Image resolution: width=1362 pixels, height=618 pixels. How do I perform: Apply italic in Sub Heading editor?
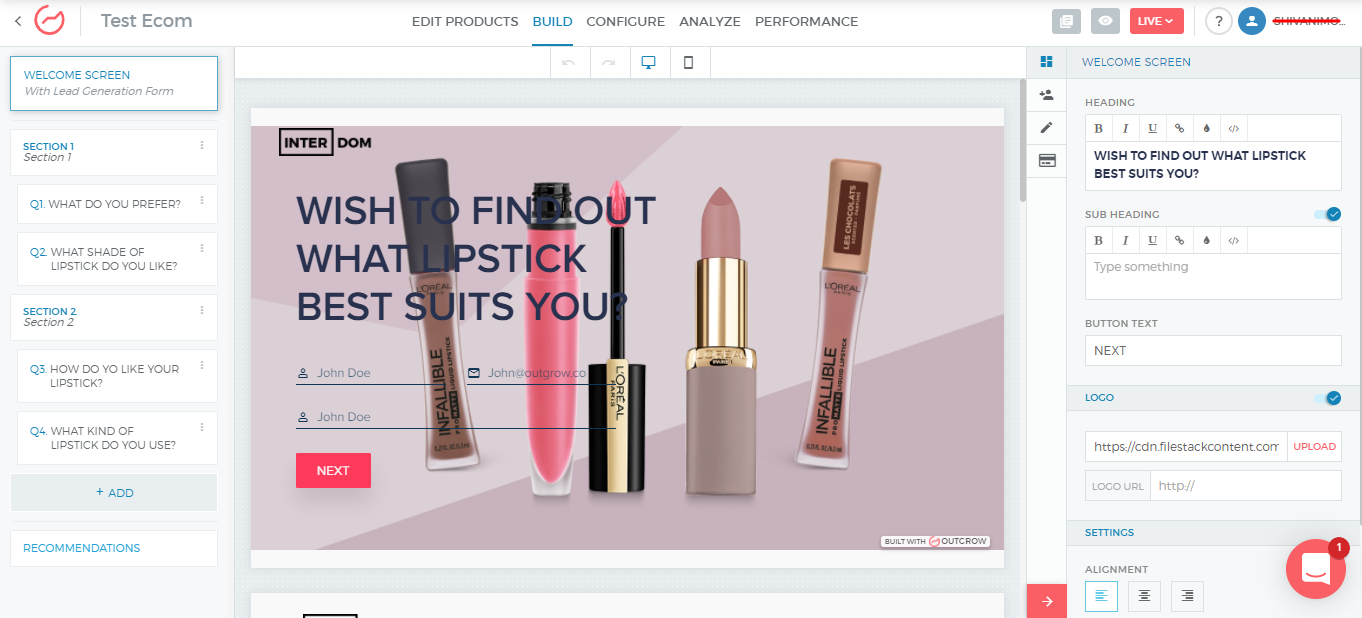(x=1126, y=240)
